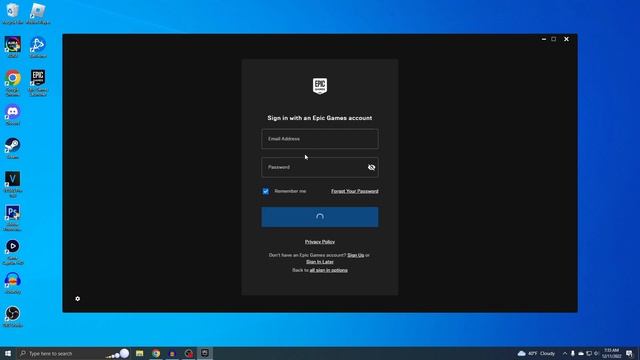640x360 pixels.
Task: Click the Sign Up link
Action: coord(356,255)
